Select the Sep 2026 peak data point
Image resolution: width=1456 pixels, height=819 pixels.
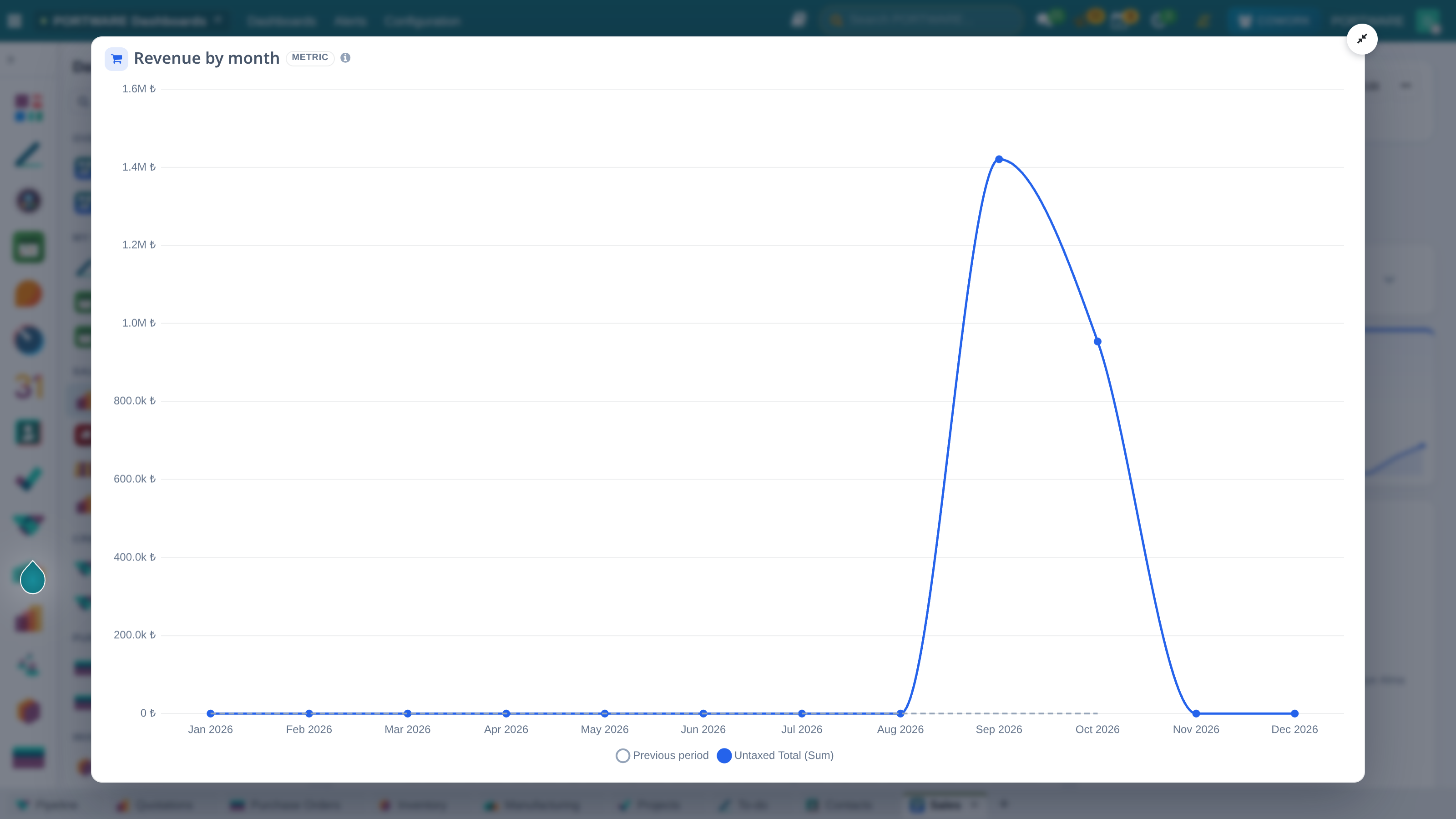click(999, 159)
